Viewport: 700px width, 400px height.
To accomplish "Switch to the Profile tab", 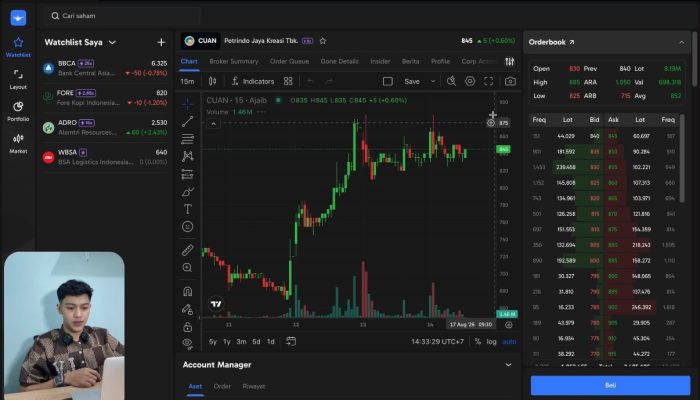I will click(440, 62).
